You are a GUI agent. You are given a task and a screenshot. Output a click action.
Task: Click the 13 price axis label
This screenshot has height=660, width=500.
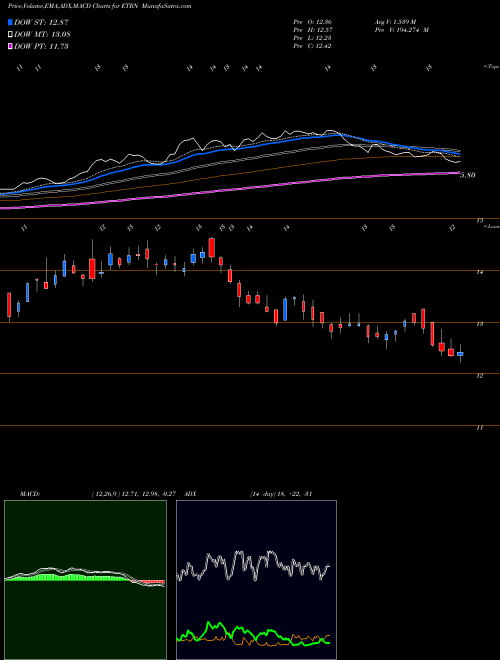(x=480, y=324)
